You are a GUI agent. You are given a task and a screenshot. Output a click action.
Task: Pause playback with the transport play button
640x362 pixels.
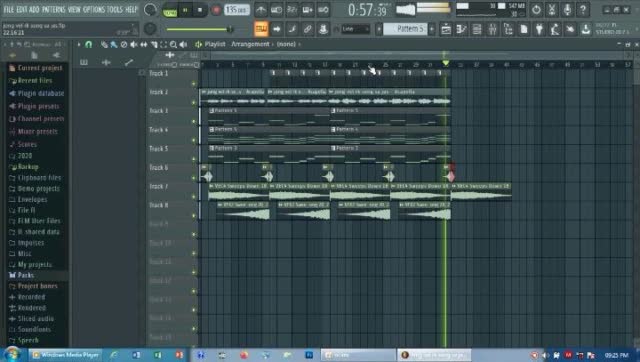pos(185,10)
